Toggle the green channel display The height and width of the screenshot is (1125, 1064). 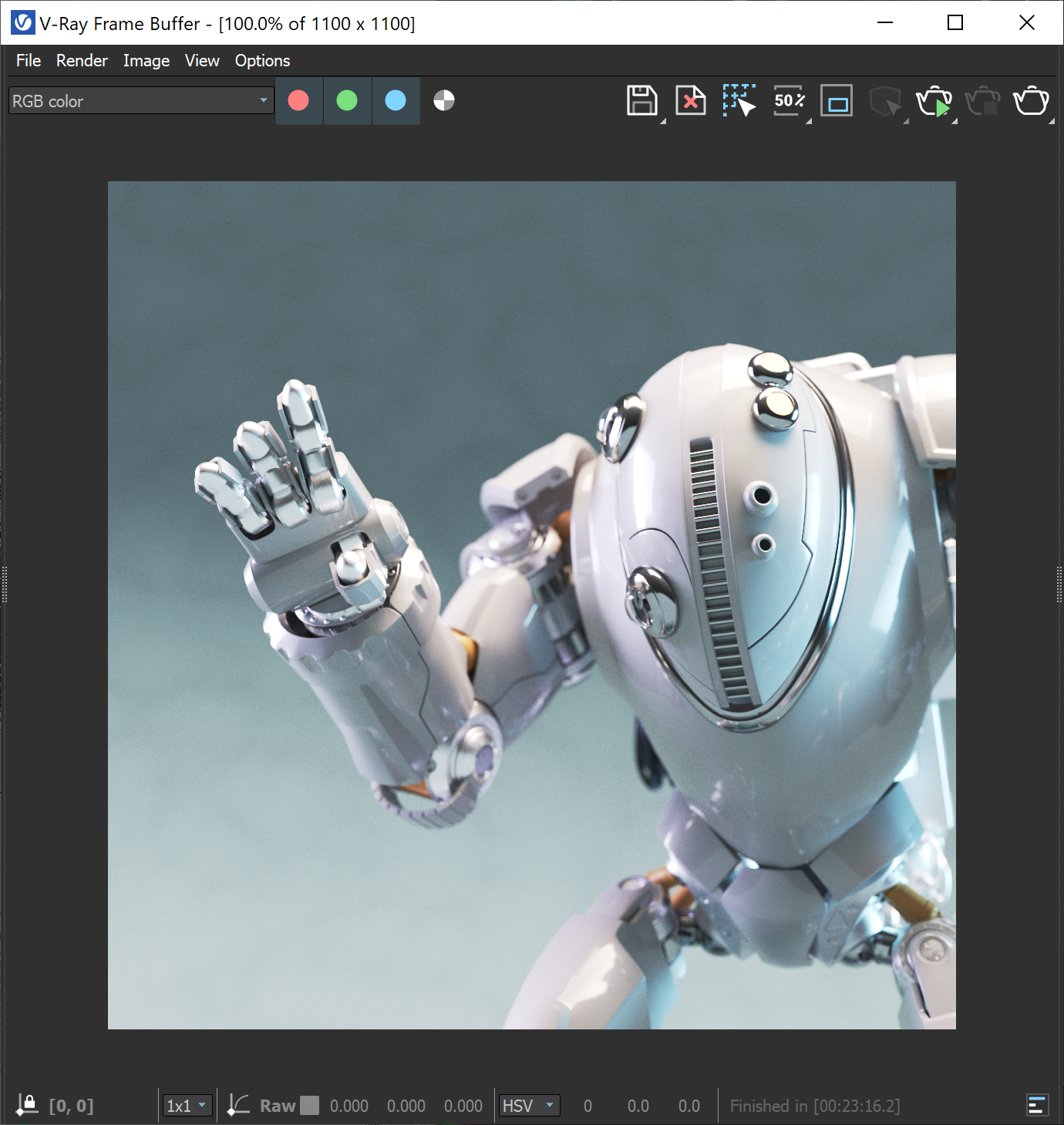[347, 100]
